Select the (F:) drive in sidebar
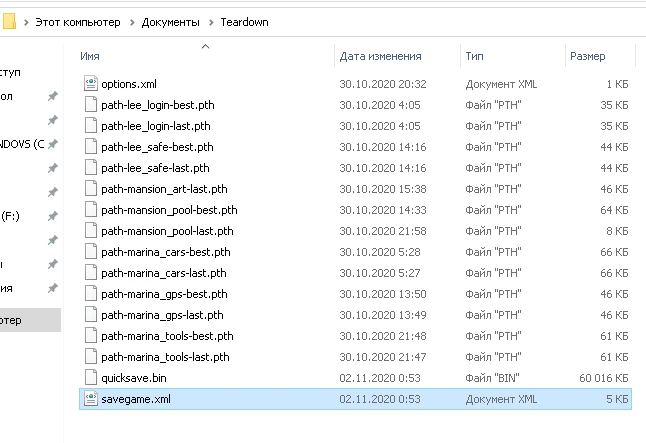 pos(10,216)
